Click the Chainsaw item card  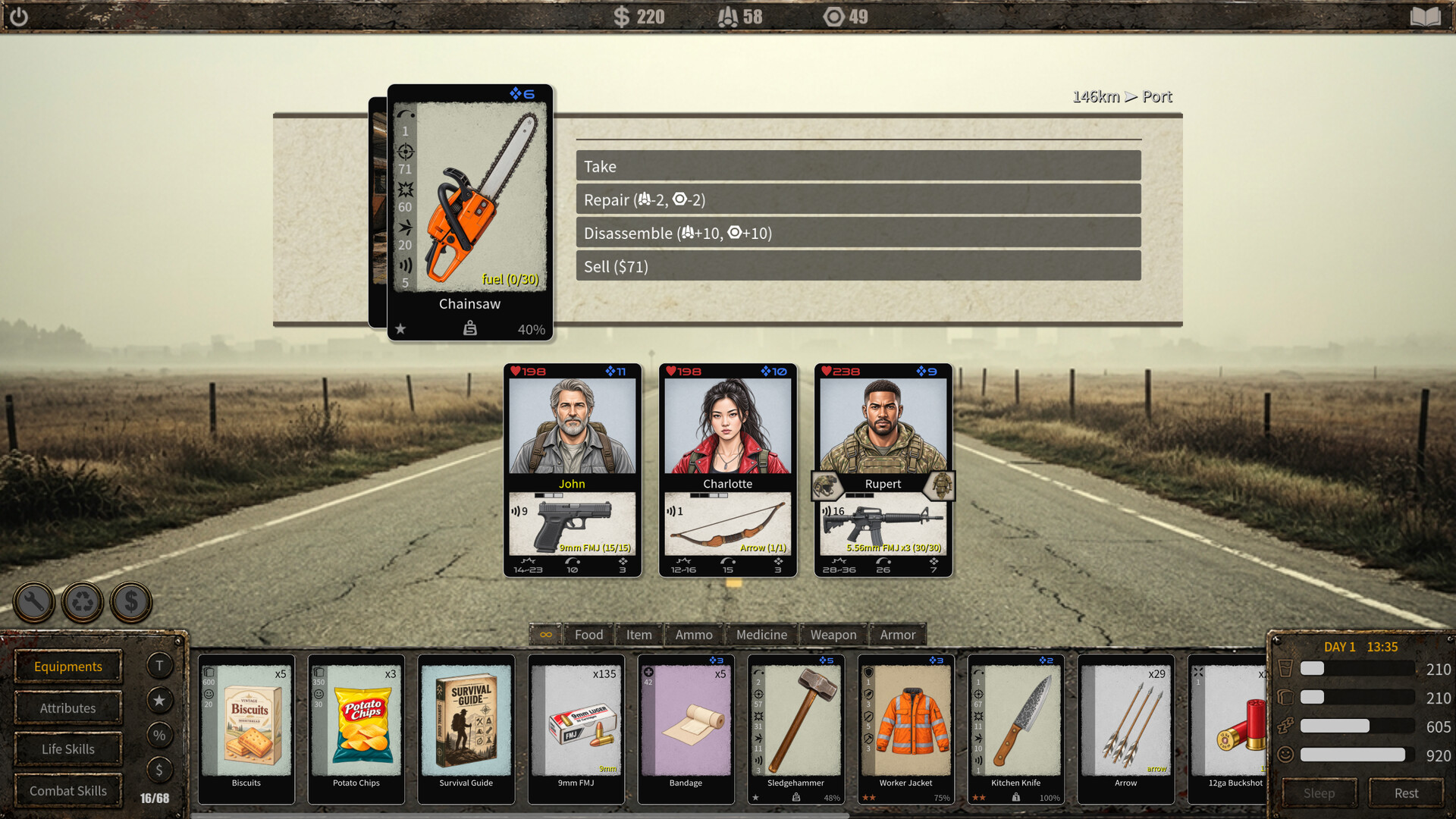click(x=470, y=212)
